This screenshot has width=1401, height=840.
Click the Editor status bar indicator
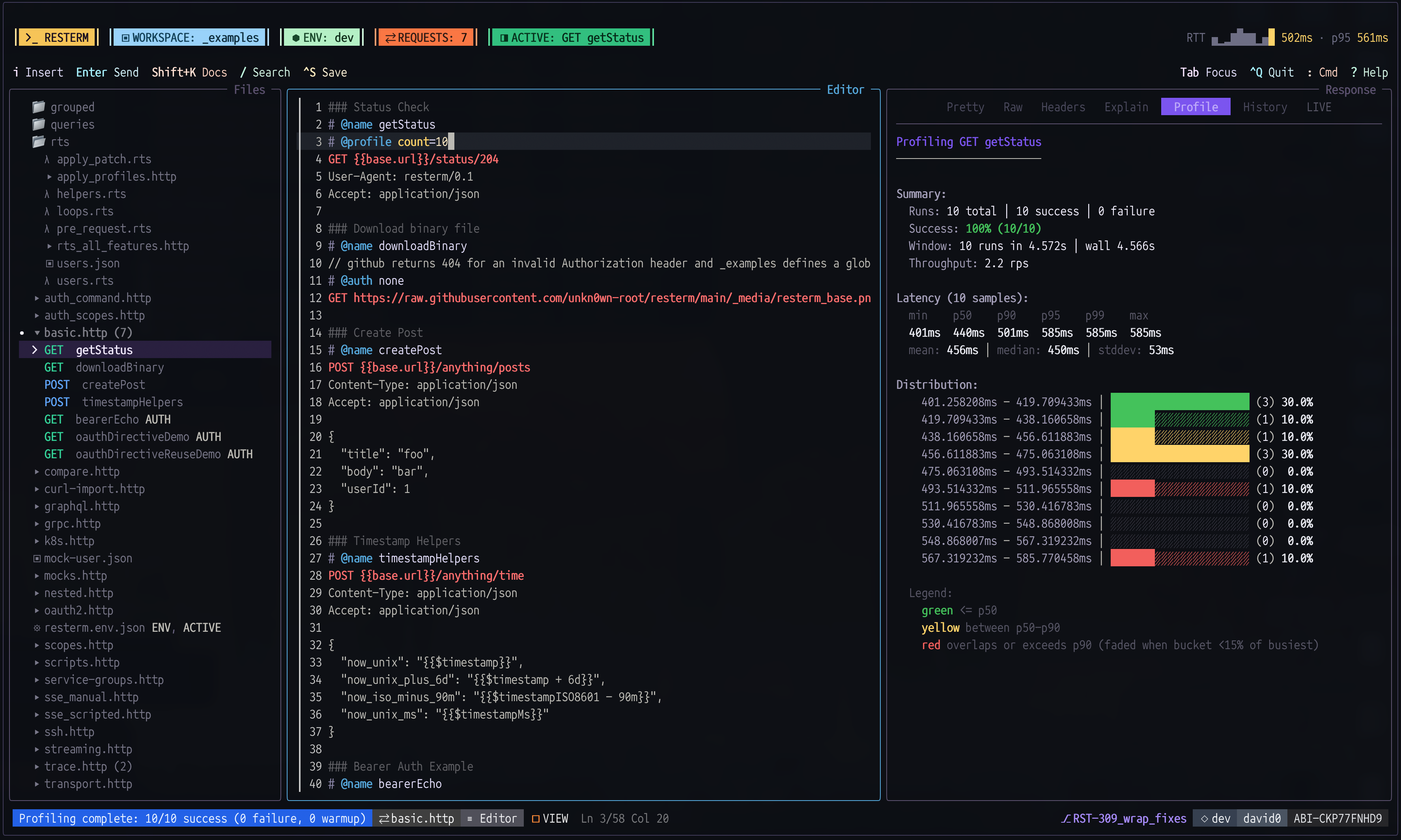point(492,818)
